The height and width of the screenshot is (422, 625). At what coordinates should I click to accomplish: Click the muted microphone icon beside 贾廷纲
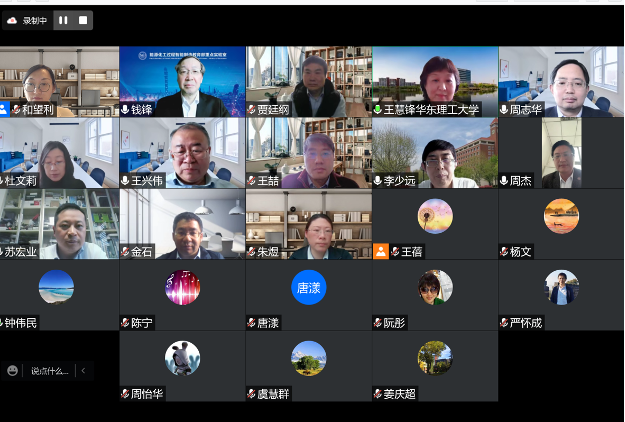coord(251,109)
